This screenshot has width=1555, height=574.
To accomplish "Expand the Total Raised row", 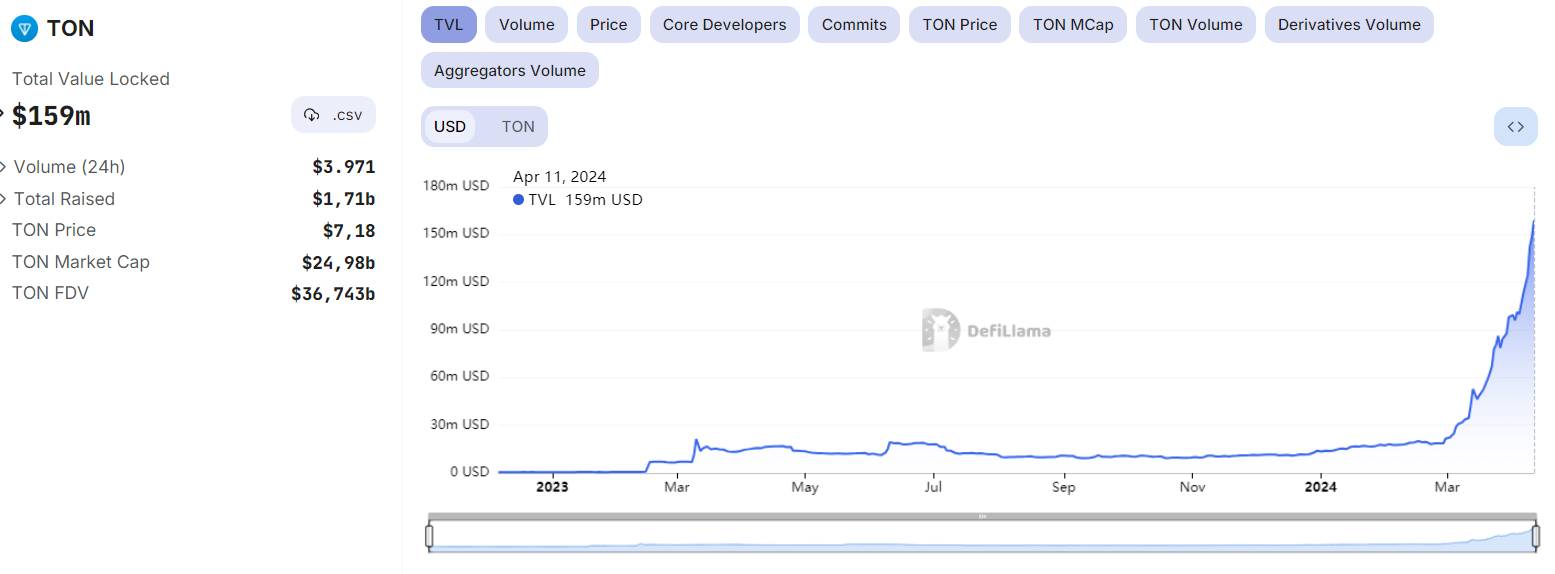I will click(x=4, y=199).
